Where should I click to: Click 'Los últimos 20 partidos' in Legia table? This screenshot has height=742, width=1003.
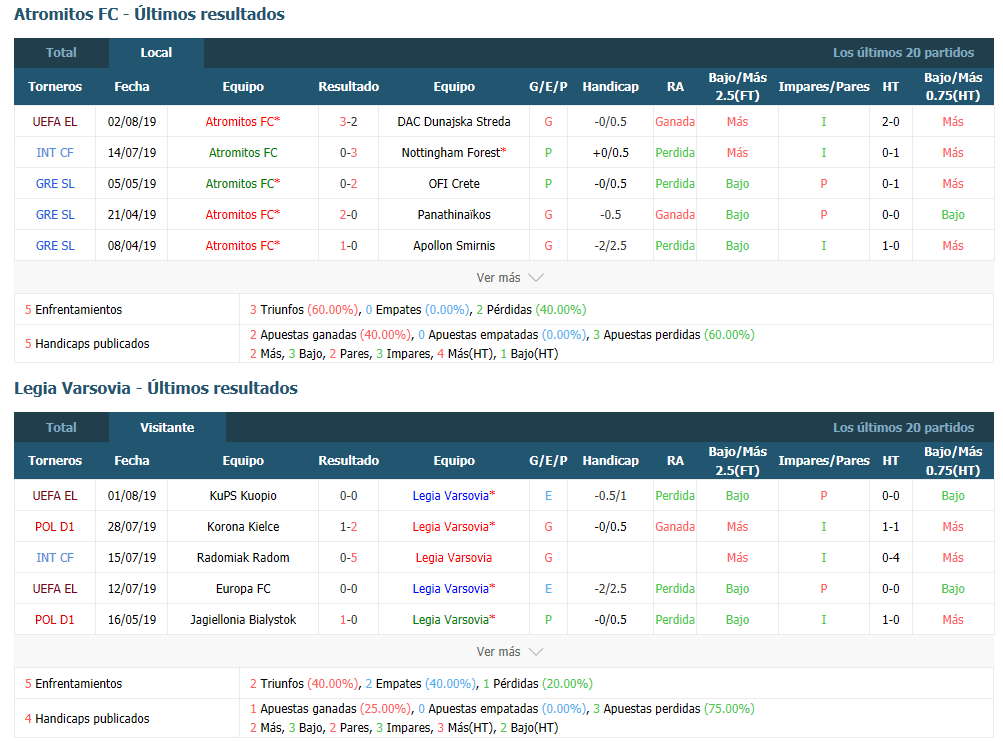(x=903, y=427)
